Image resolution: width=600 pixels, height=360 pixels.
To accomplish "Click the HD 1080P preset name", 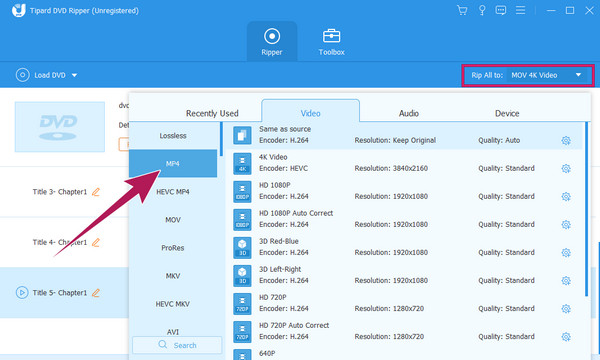I will pos(275,185).
